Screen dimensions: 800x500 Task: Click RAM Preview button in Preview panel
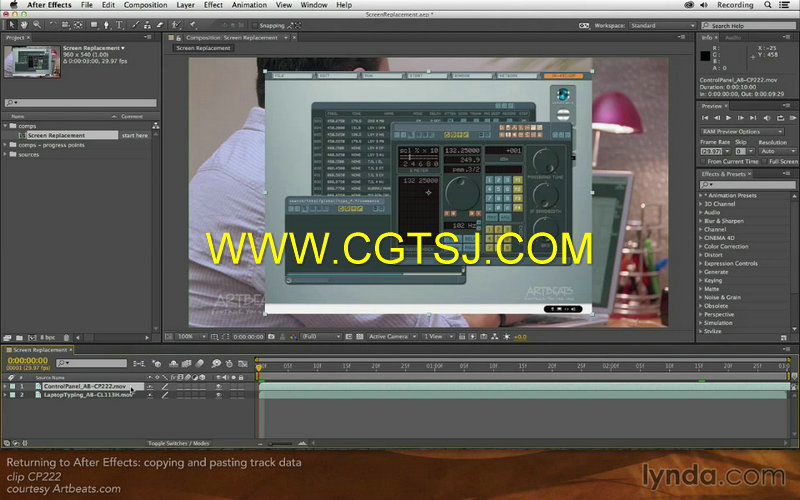pyautogui.click(x=793, y=118)
